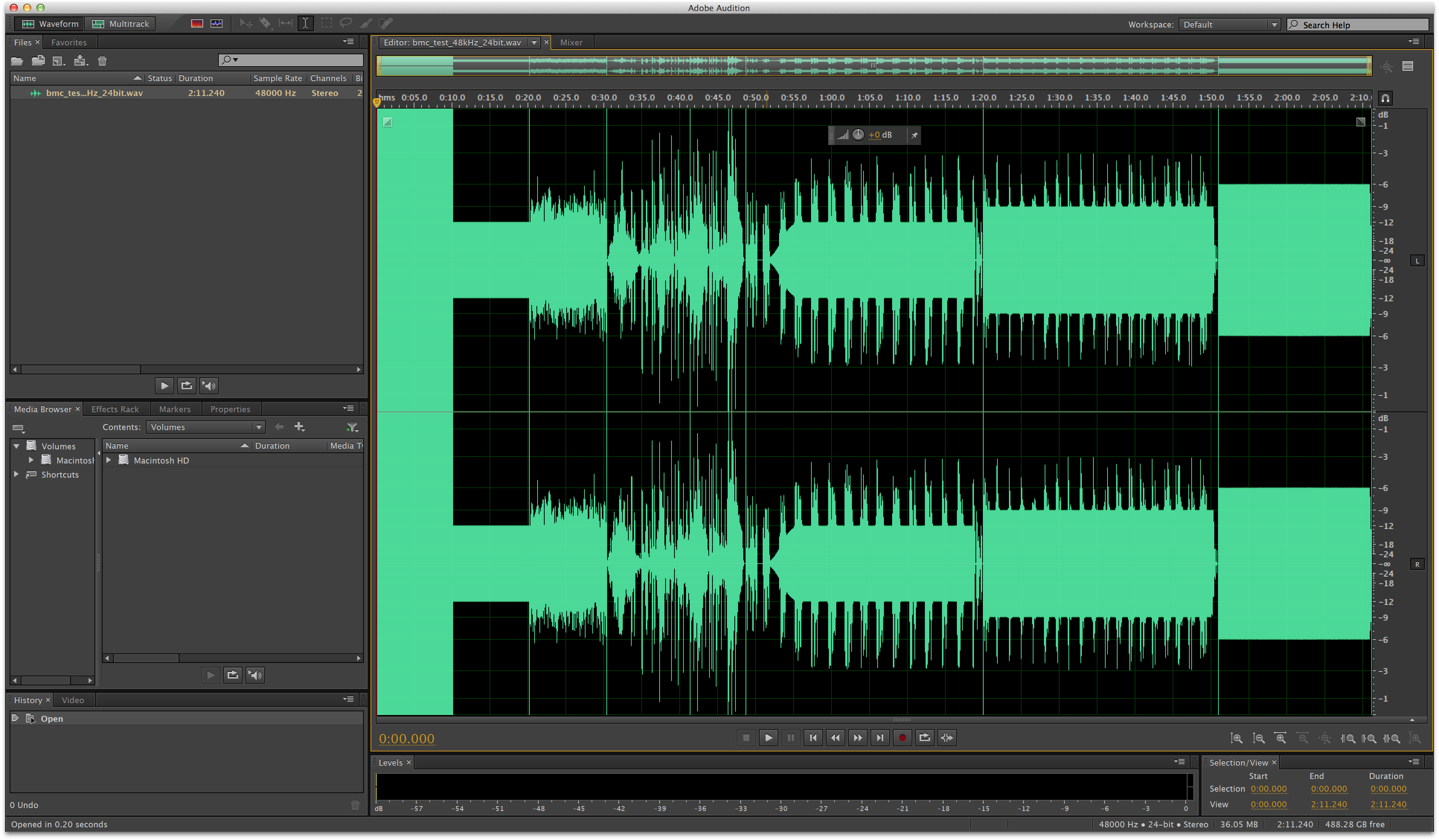The height and width of the screenshot is (840, 1439).
Task: Click the New File icon in Files panel
Action: click(59, 61)
